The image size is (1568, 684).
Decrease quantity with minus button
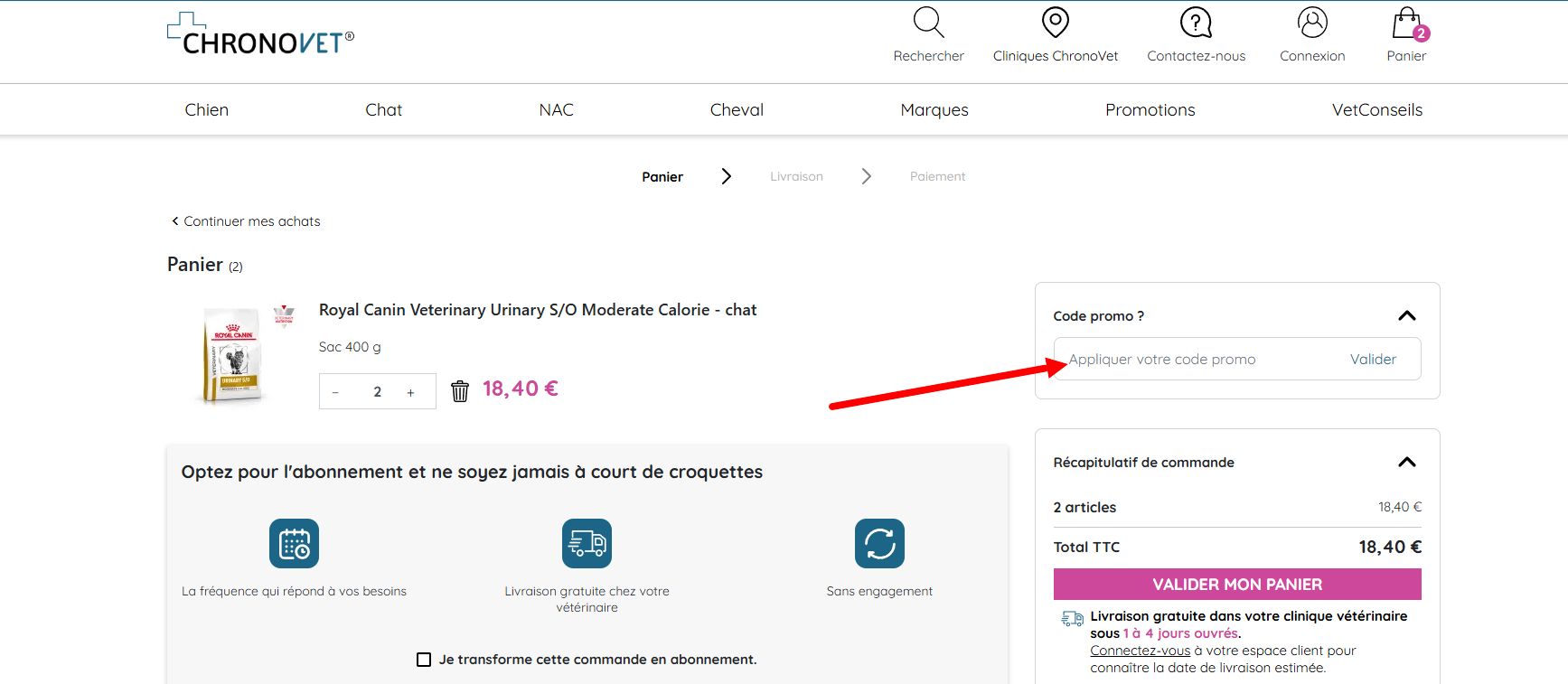335,392
